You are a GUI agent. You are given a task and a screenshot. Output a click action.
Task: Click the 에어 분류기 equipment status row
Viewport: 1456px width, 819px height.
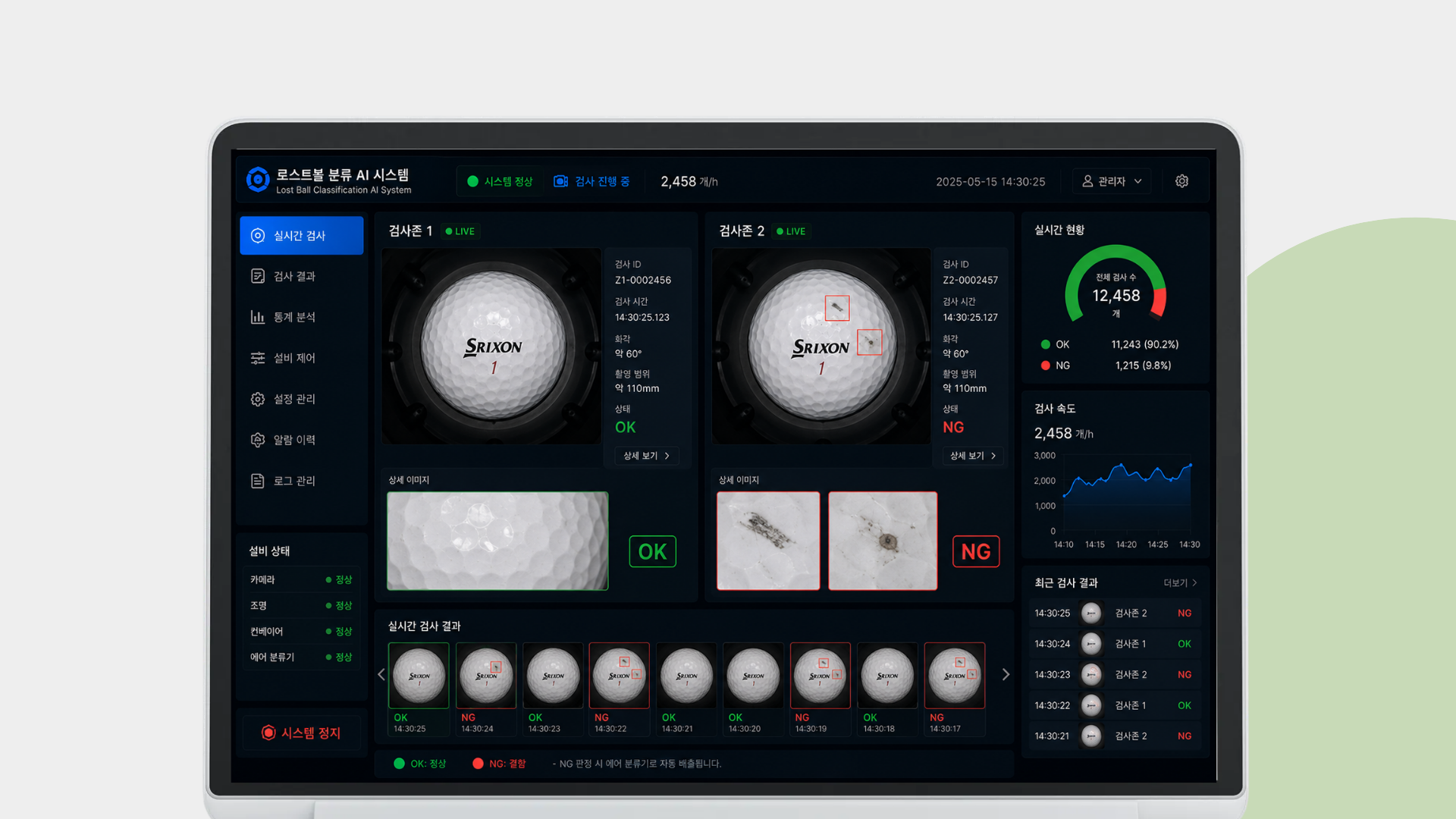[x=302, y=657]
